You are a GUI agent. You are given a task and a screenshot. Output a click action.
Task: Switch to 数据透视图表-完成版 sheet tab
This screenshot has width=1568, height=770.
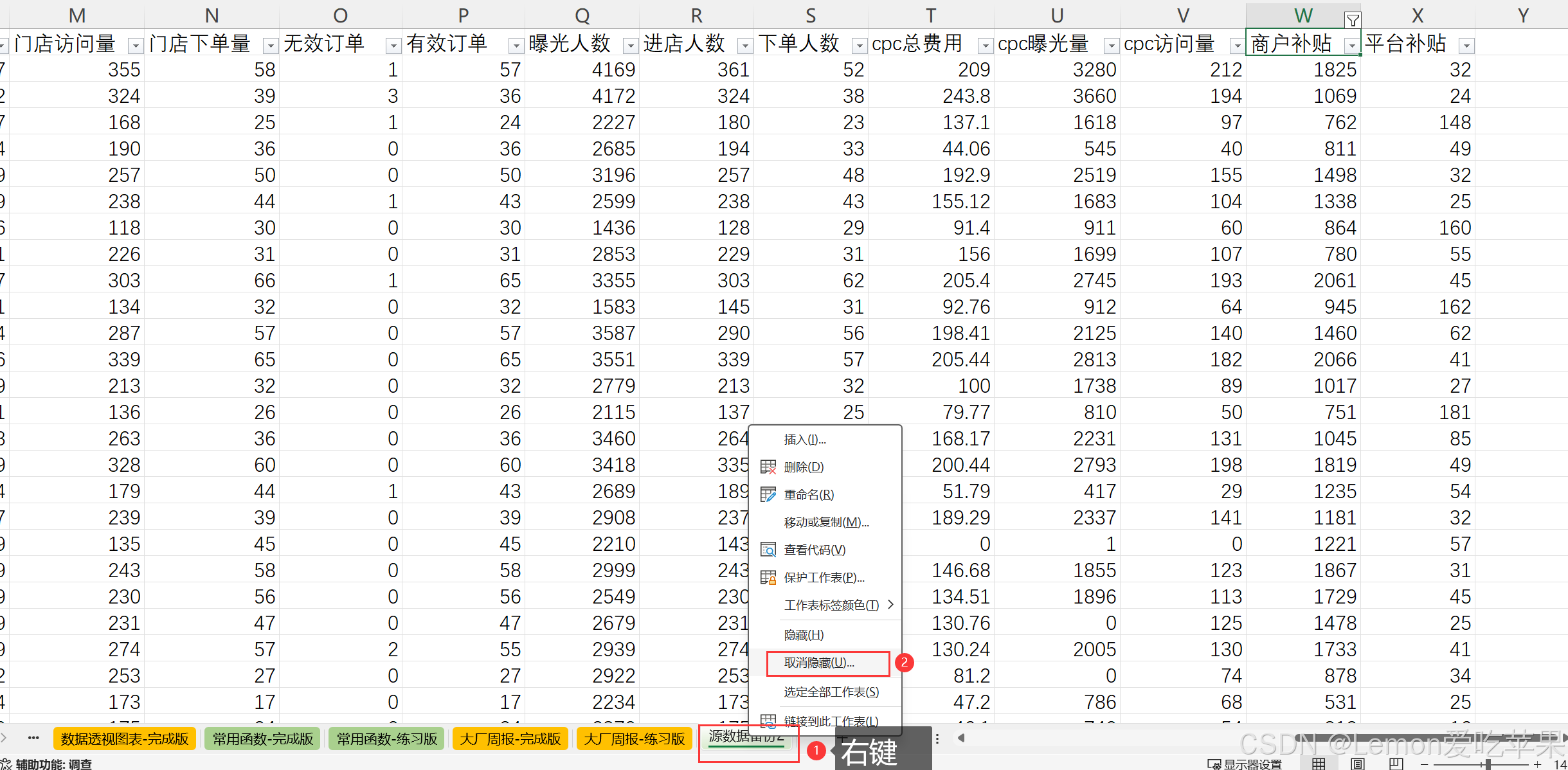[125, 739]
